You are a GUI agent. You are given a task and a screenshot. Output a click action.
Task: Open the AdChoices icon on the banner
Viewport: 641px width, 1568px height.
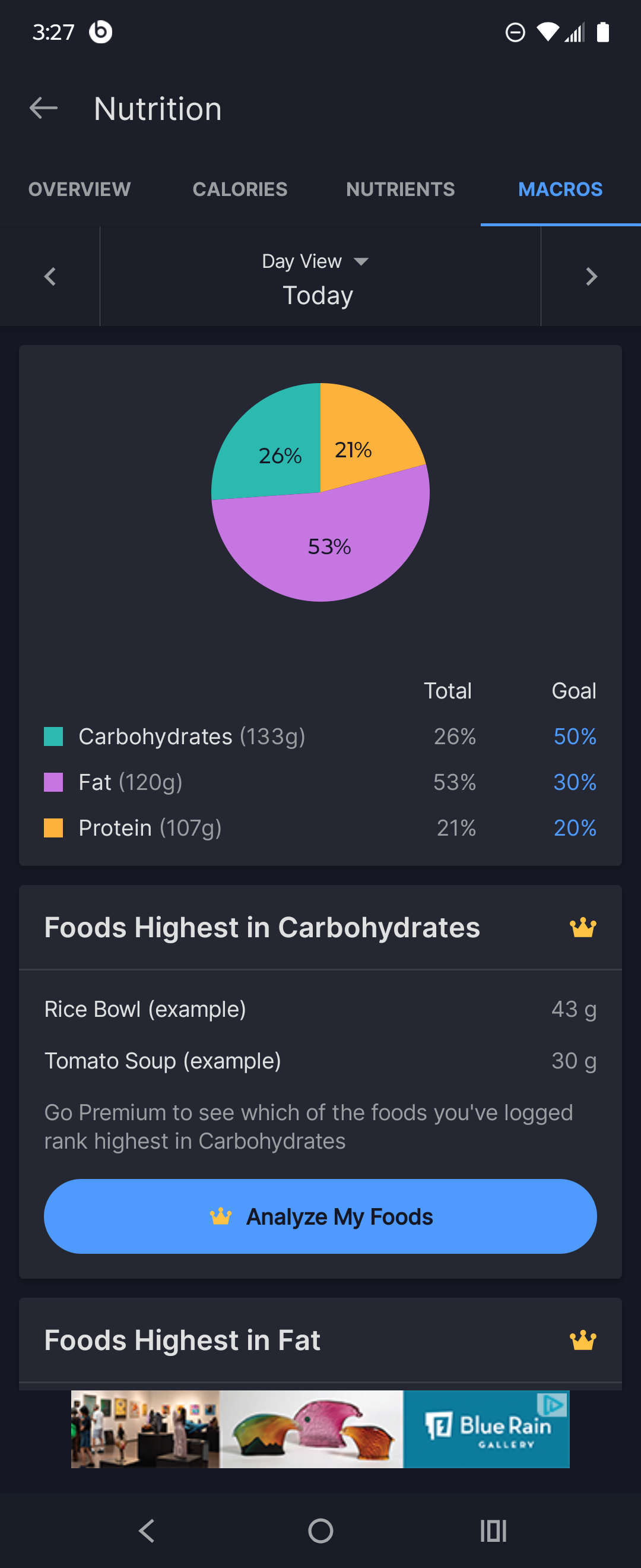click(x=553, y=1403)
